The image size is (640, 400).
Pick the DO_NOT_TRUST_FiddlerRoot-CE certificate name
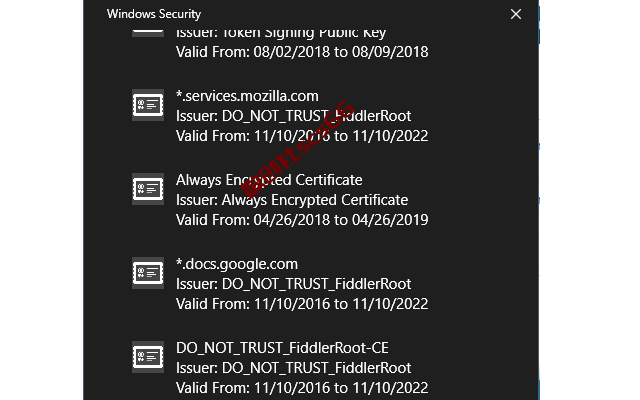coord(282,348)
